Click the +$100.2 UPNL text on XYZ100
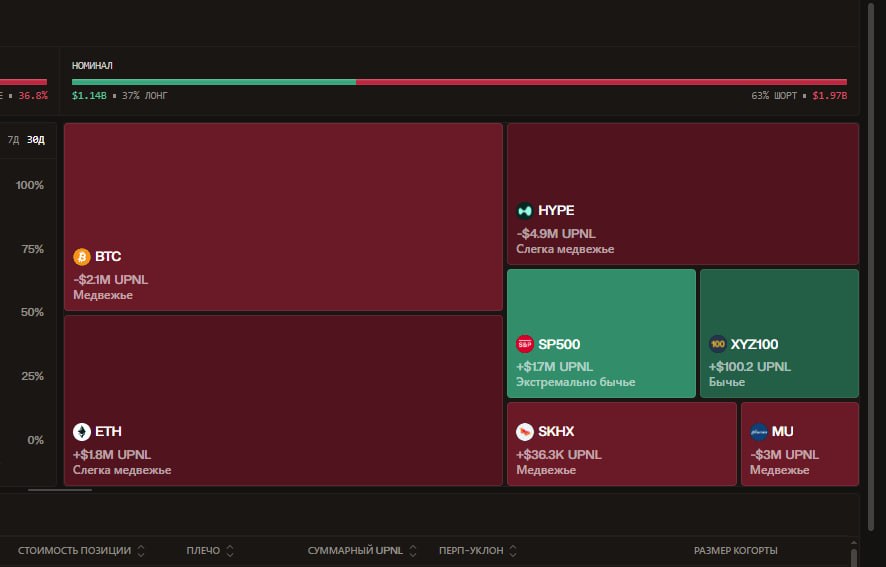This screenshot has width=886, height=567. (x=750, y=367)
